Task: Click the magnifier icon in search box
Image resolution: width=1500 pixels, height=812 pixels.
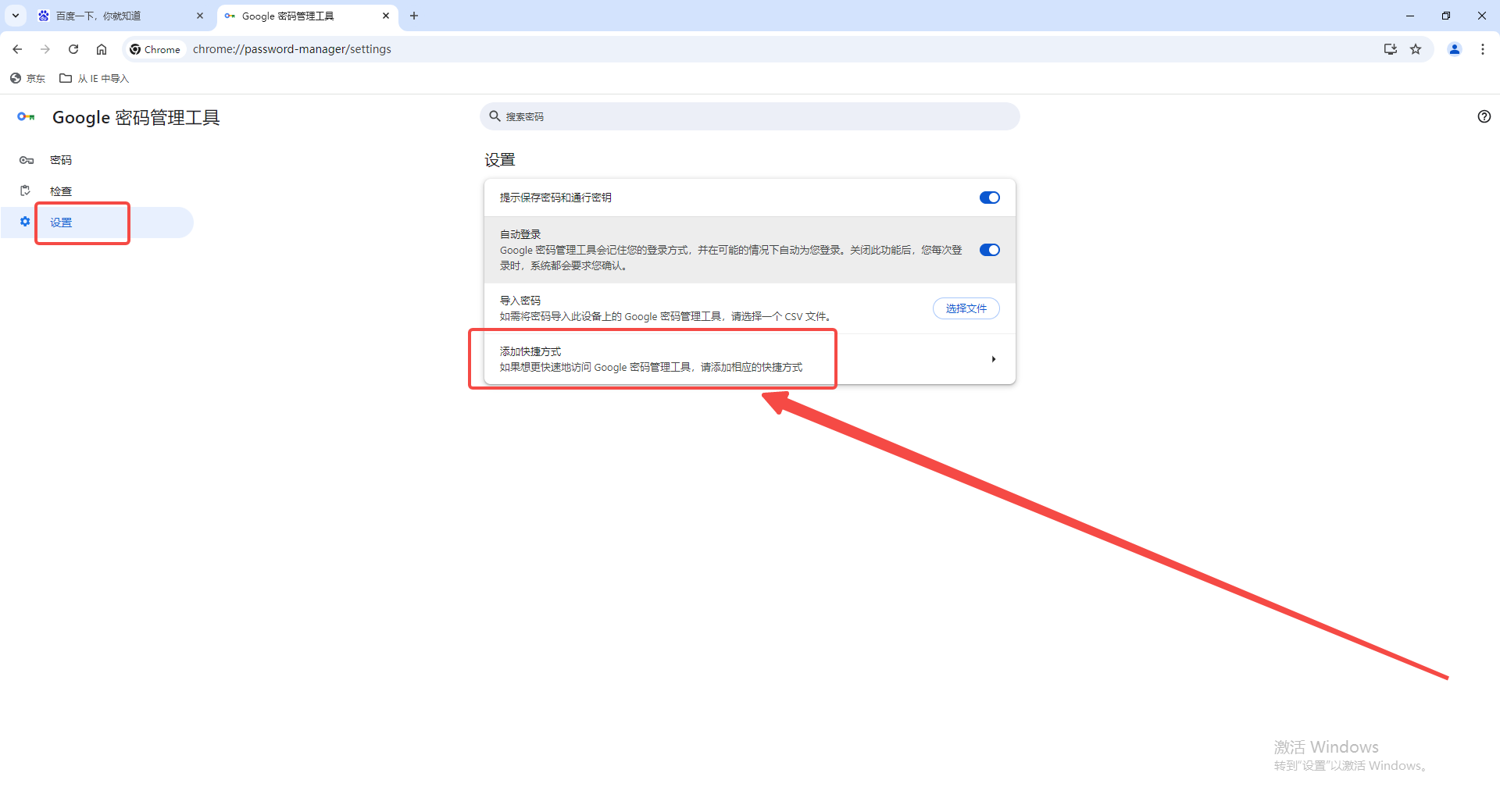Action: click(x=495, y=116)
